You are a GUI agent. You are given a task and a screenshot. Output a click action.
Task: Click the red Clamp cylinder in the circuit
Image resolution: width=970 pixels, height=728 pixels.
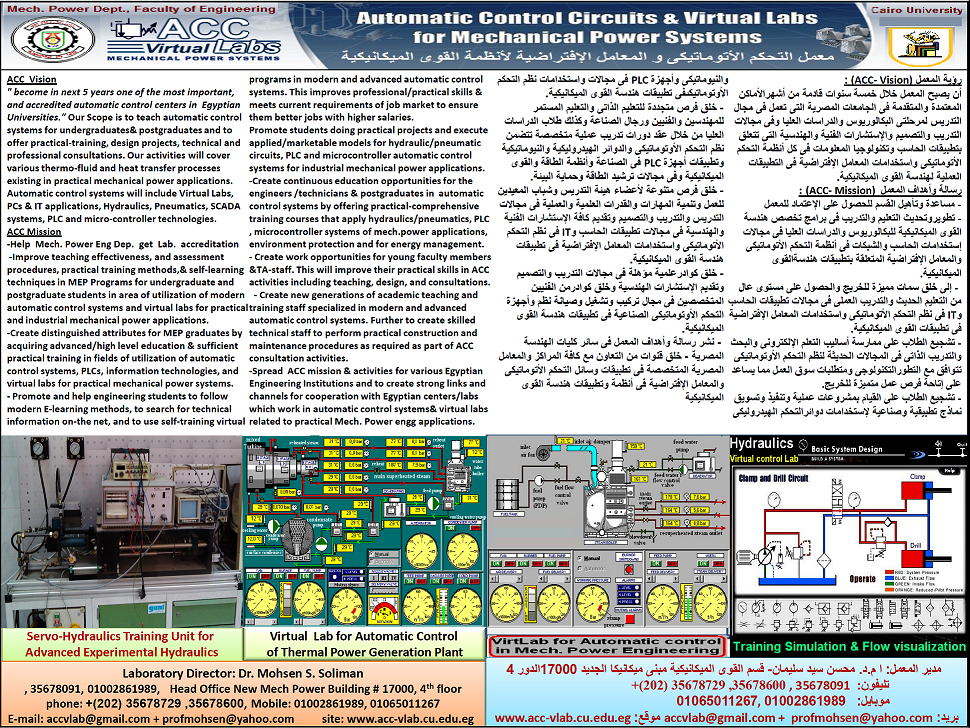[918, 491]
